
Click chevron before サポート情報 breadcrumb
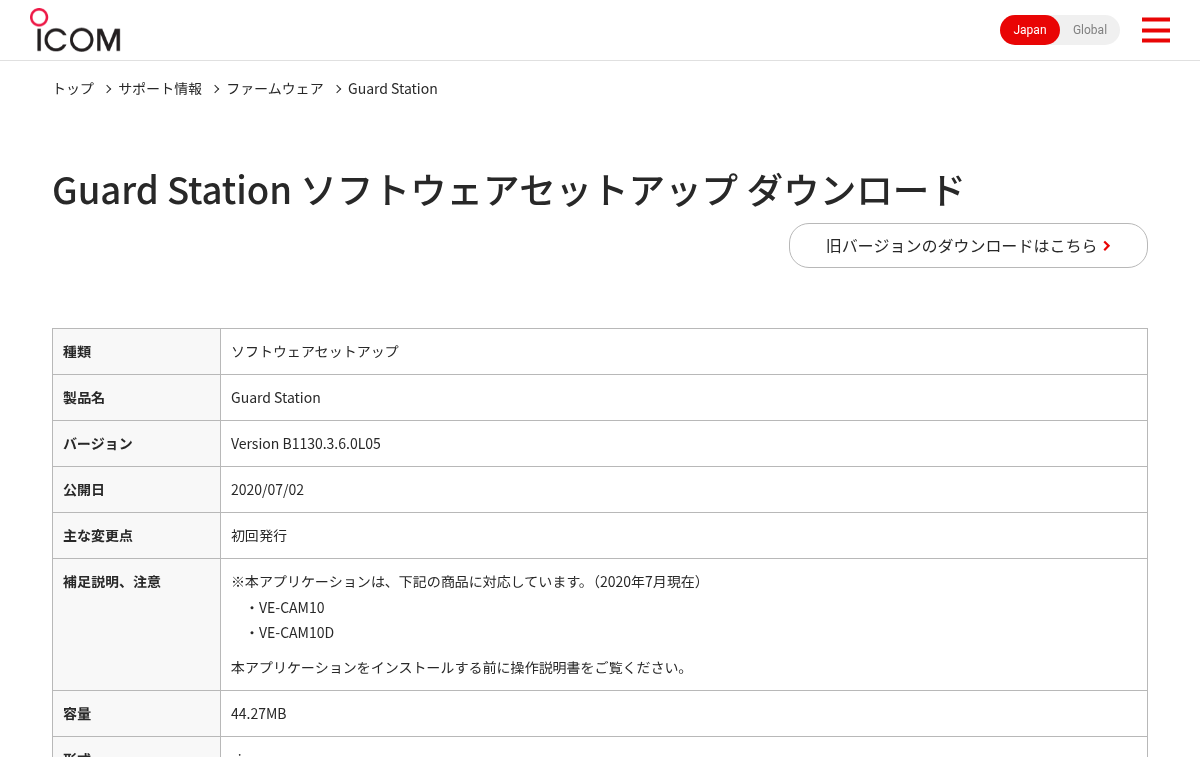click(108, 89)
